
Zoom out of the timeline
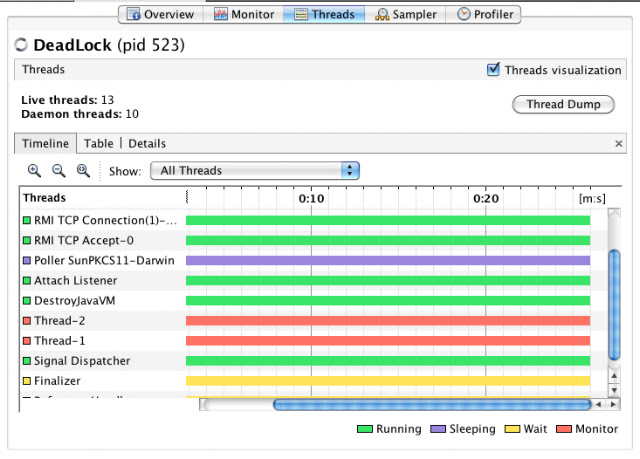click(x=59, y=171)
